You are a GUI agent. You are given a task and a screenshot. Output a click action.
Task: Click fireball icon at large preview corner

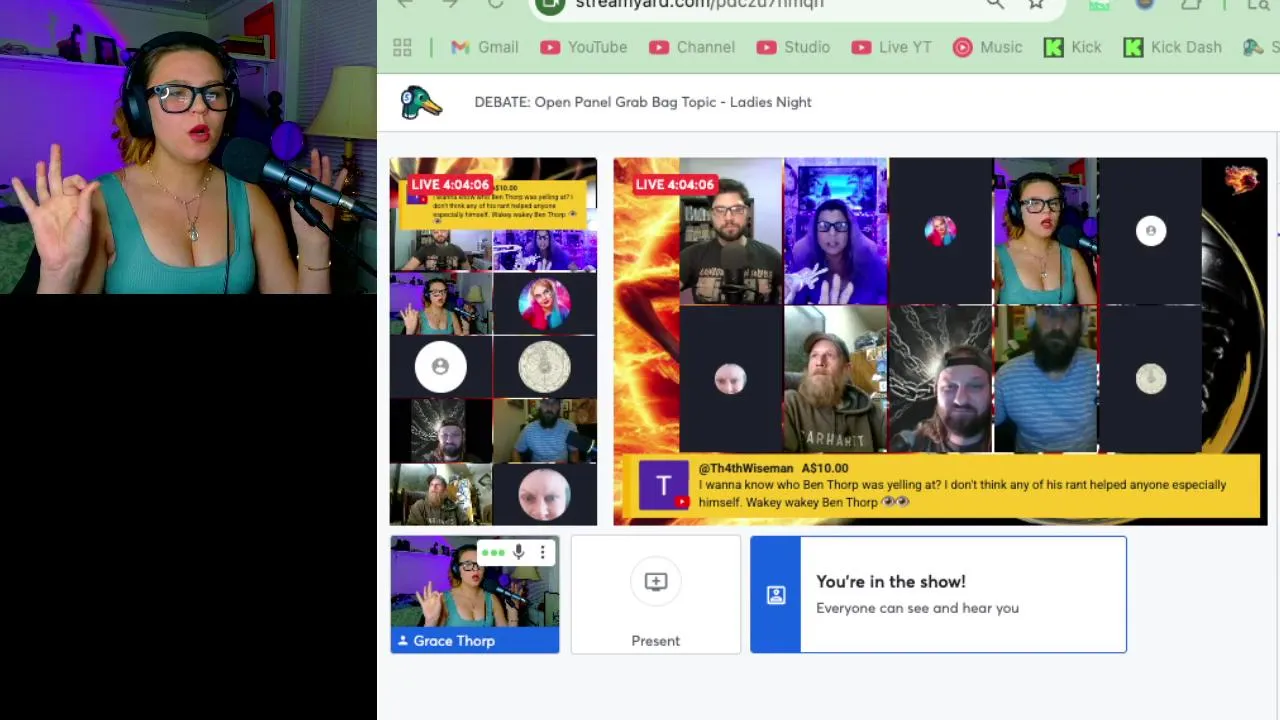pyautogui.click(x=1241, y=180)
